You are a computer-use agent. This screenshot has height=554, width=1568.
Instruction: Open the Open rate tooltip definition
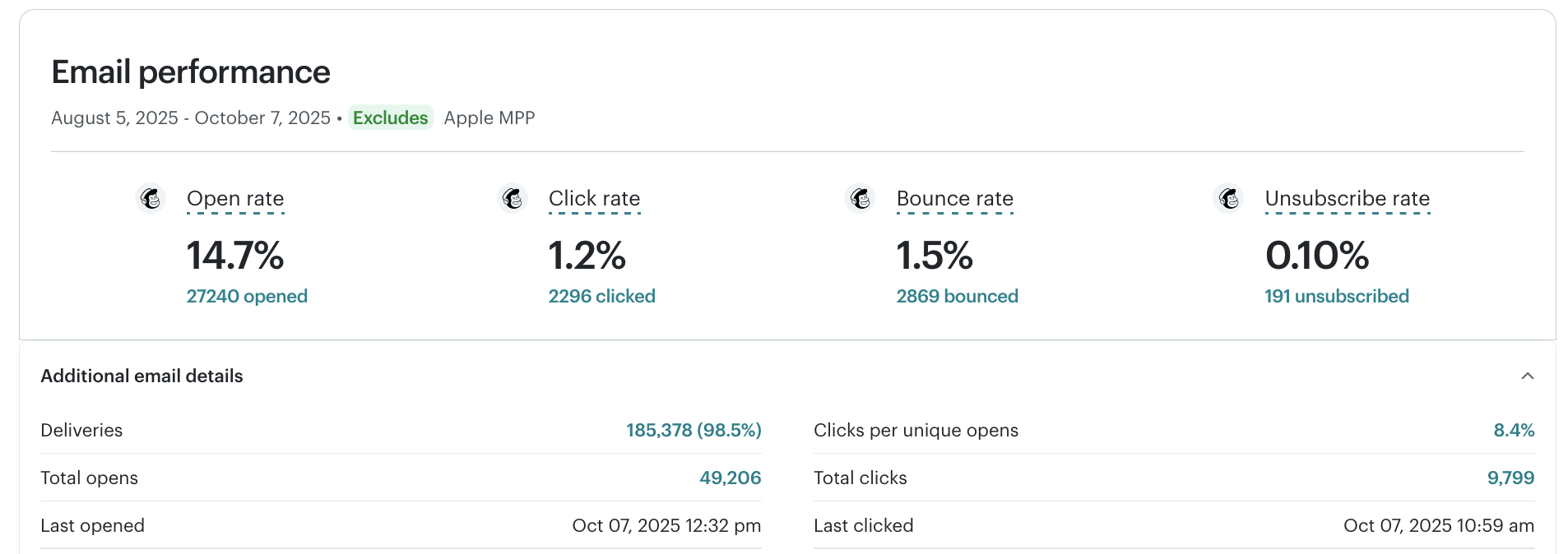click(235, 198)
